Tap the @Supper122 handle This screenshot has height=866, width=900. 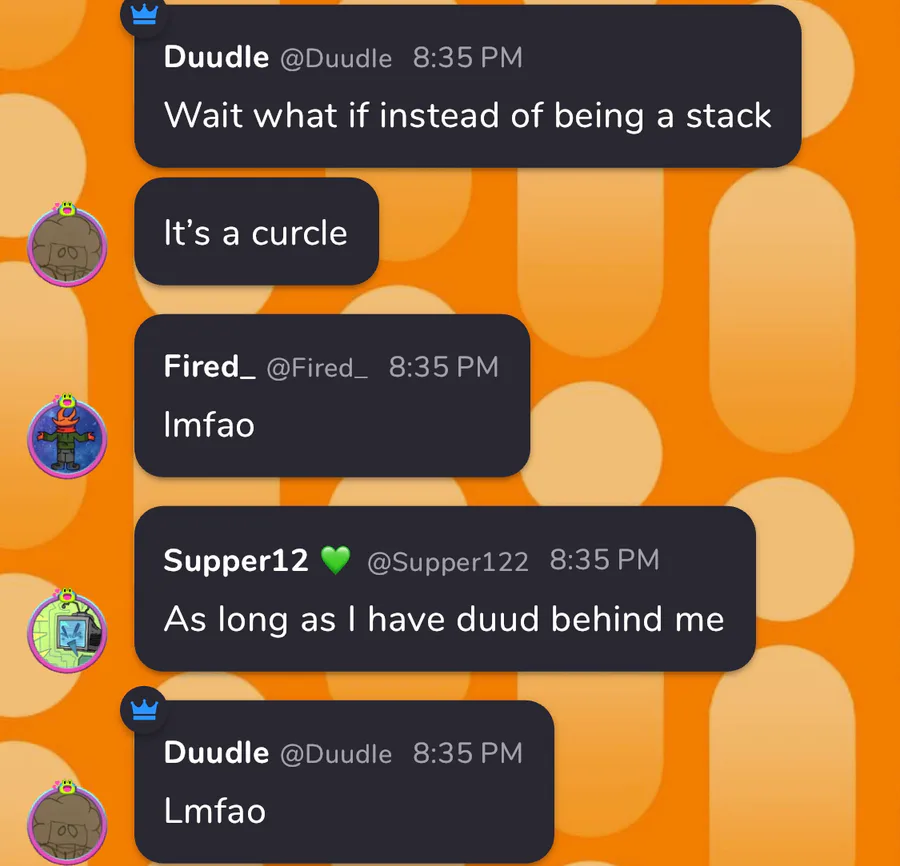pos(448,562)
